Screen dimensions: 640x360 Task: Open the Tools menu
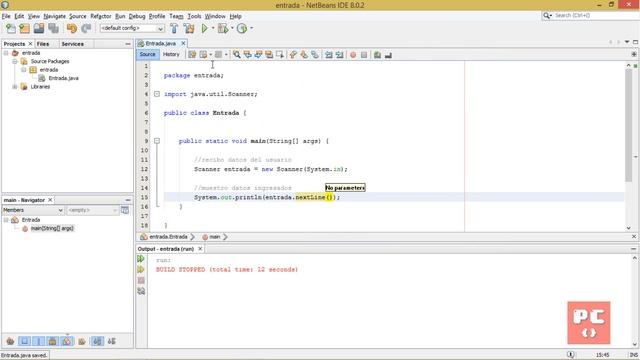point(194,16)
